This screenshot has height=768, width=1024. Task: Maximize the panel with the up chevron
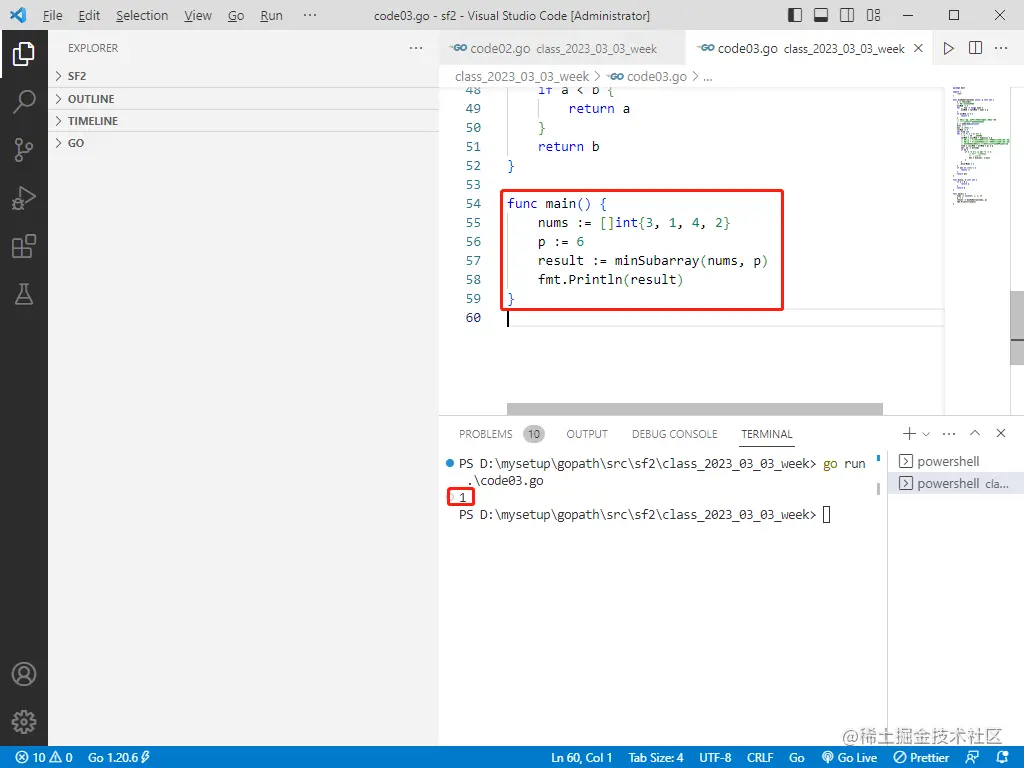coord(975,433)
